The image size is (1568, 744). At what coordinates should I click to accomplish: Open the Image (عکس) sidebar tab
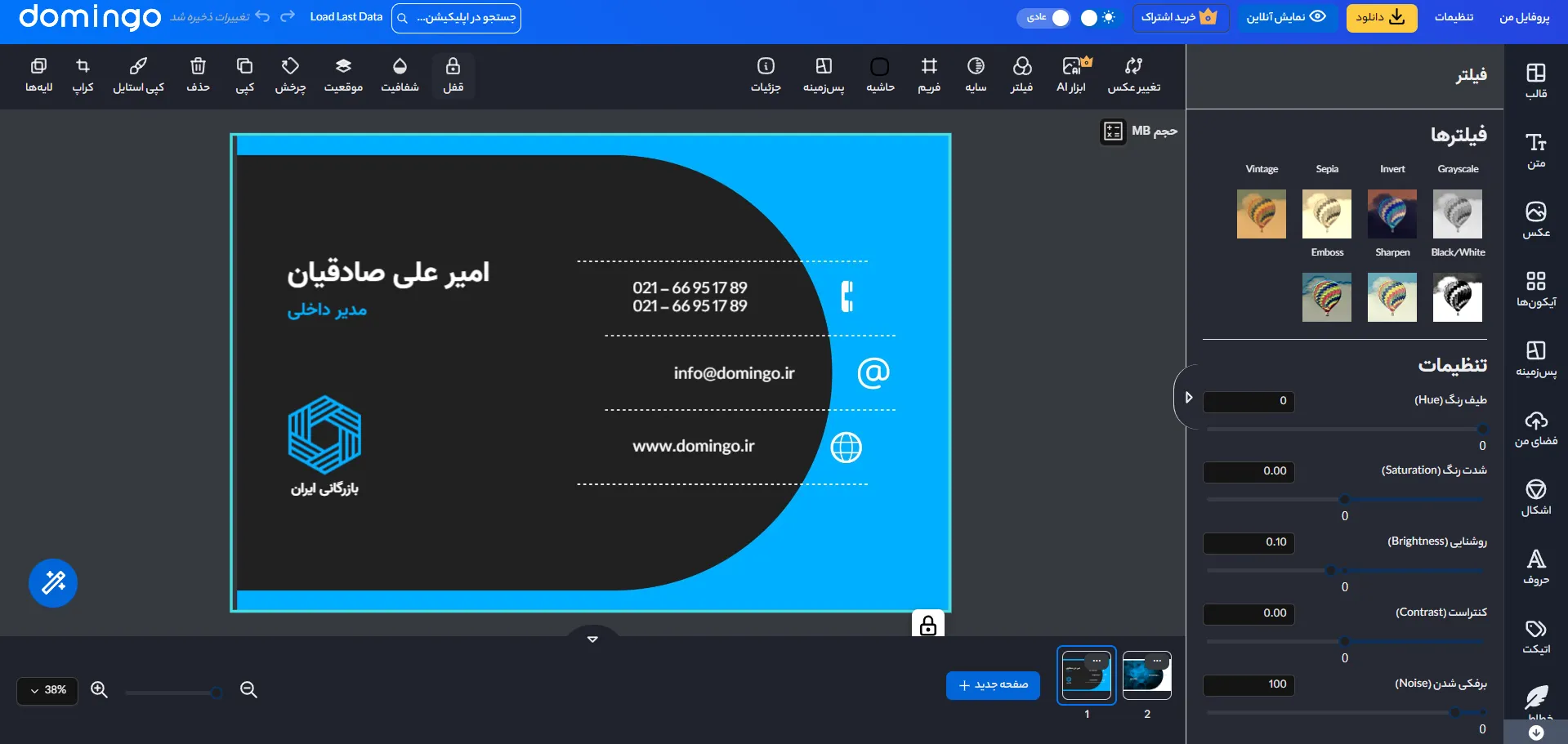[1535, 220]
